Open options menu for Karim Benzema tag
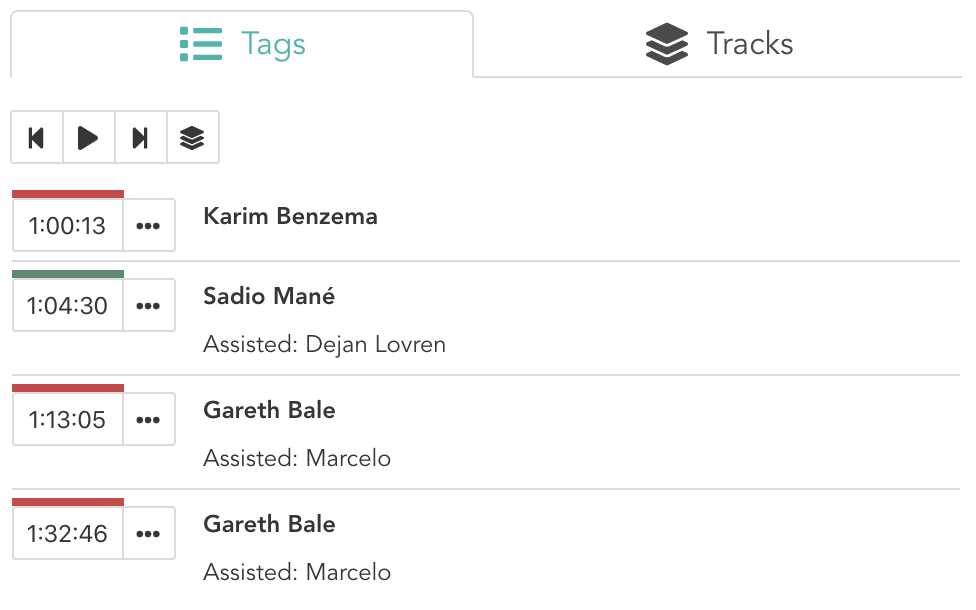Image resolution: width=976 pixels, height=610 pixels. click(148, 226)
